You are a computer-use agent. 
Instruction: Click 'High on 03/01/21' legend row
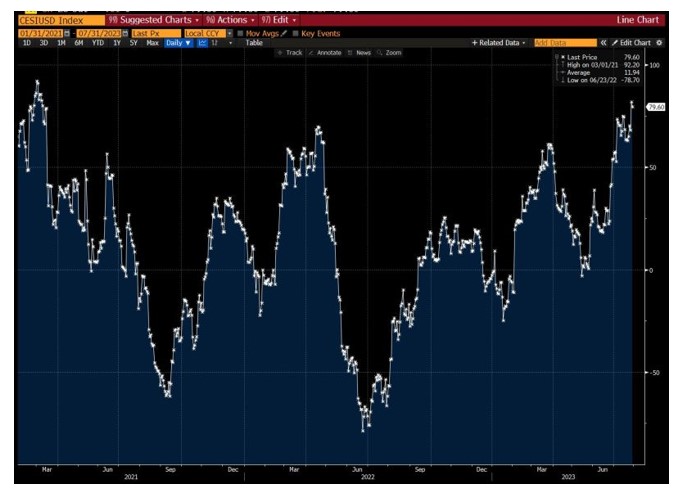click(x=600, y=65)
